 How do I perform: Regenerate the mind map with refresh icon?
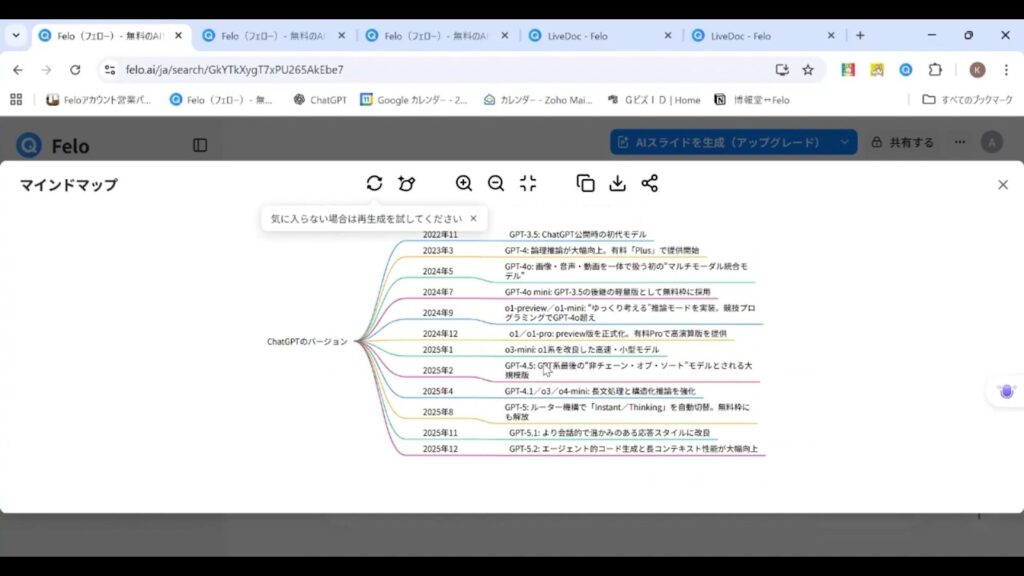pos(374,183)
